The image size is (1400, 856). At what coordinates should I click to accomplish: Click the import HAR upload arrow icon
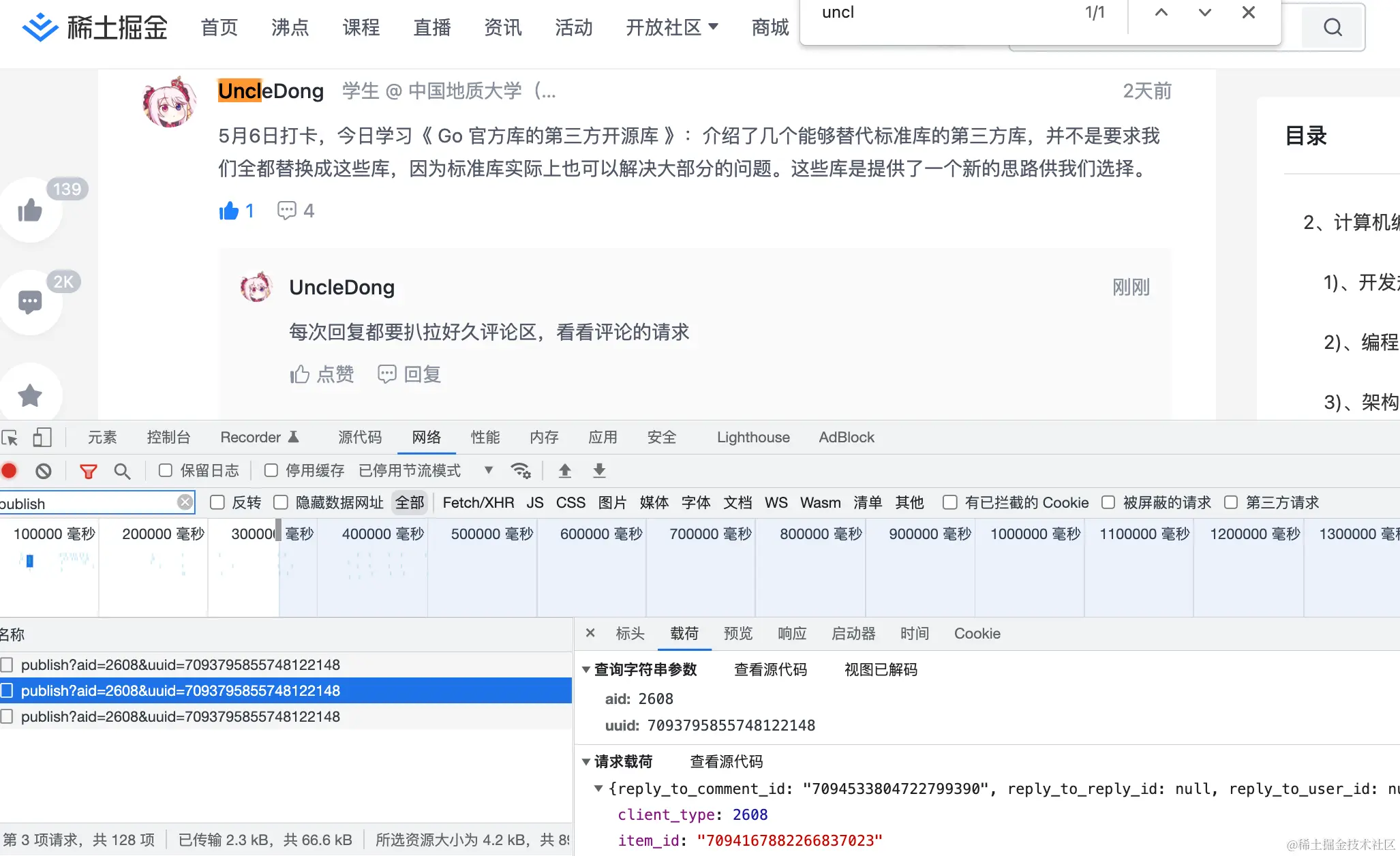tap(565, 471)
